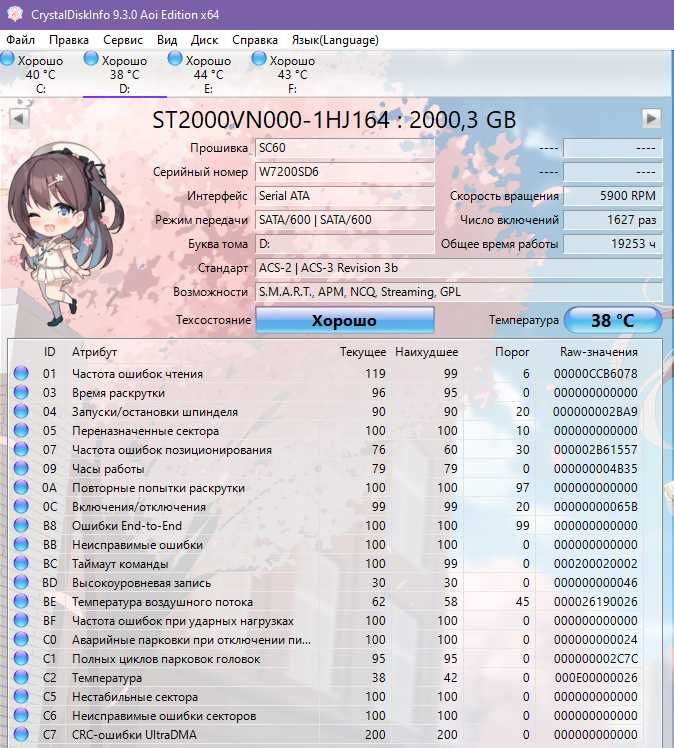
Task: Click status icon for BF shock error rate
Action: coord(21,621)
